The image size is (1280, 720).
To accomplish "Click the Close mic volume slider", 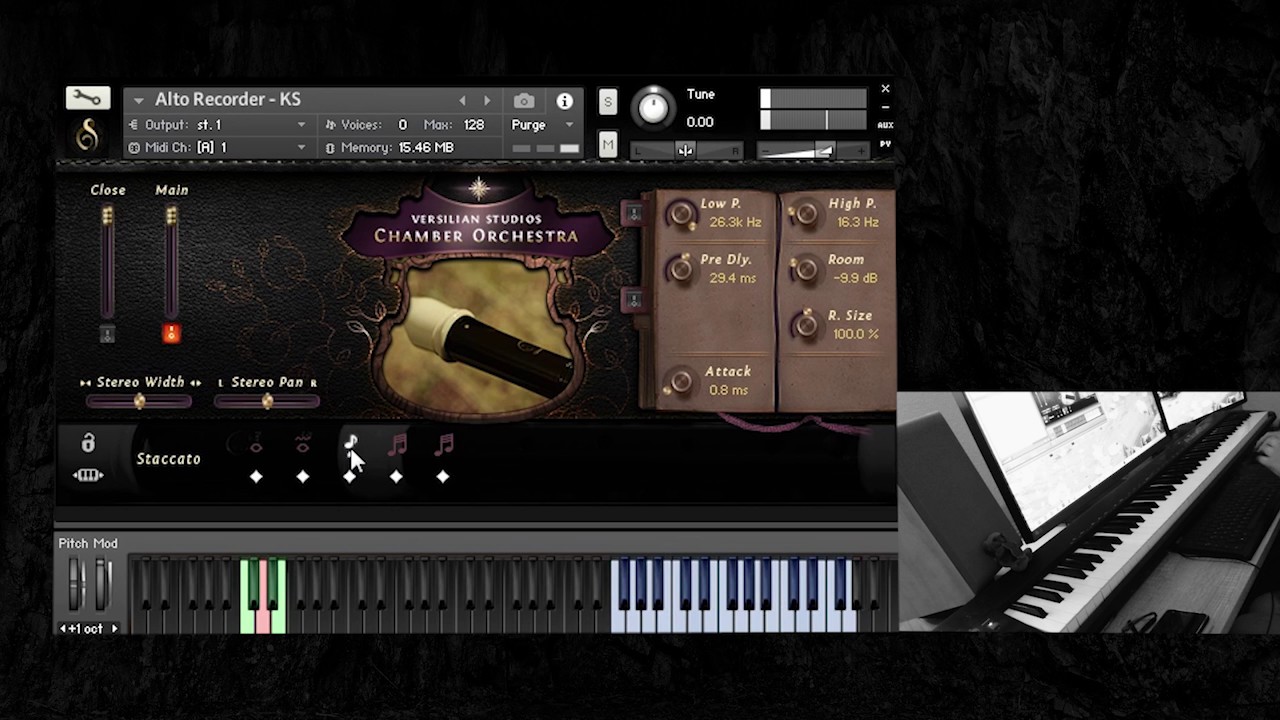I will click(107, 262).
